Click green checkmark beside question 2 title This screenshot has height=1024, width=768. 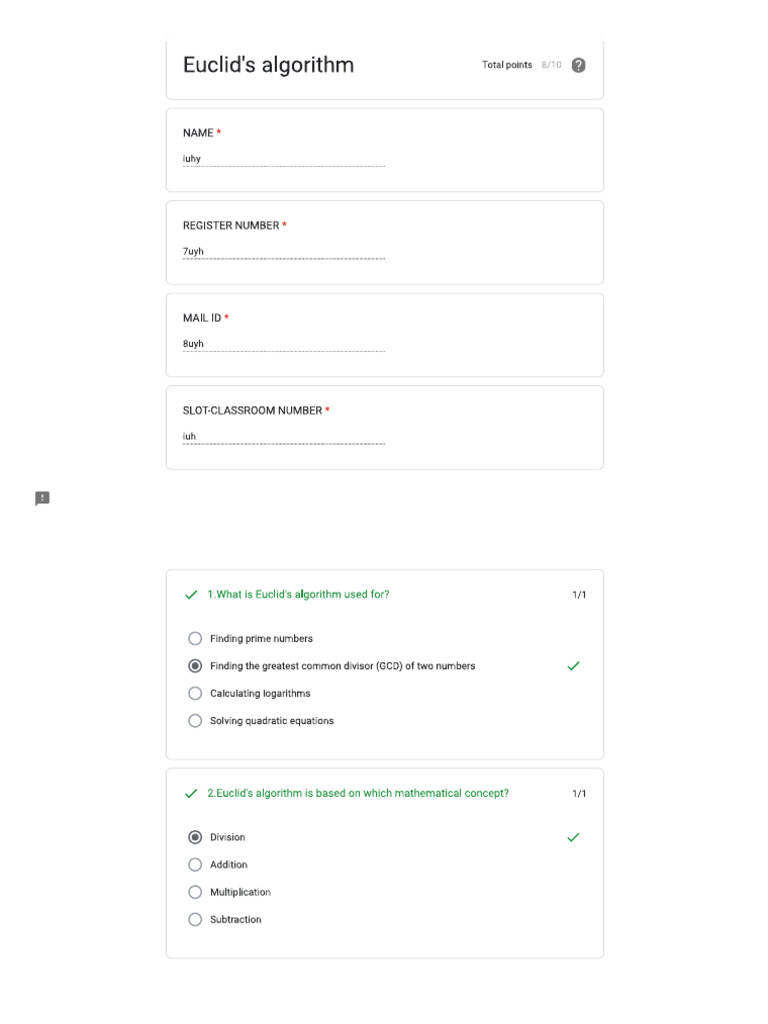pyautogui.click(x=191, y=794)
